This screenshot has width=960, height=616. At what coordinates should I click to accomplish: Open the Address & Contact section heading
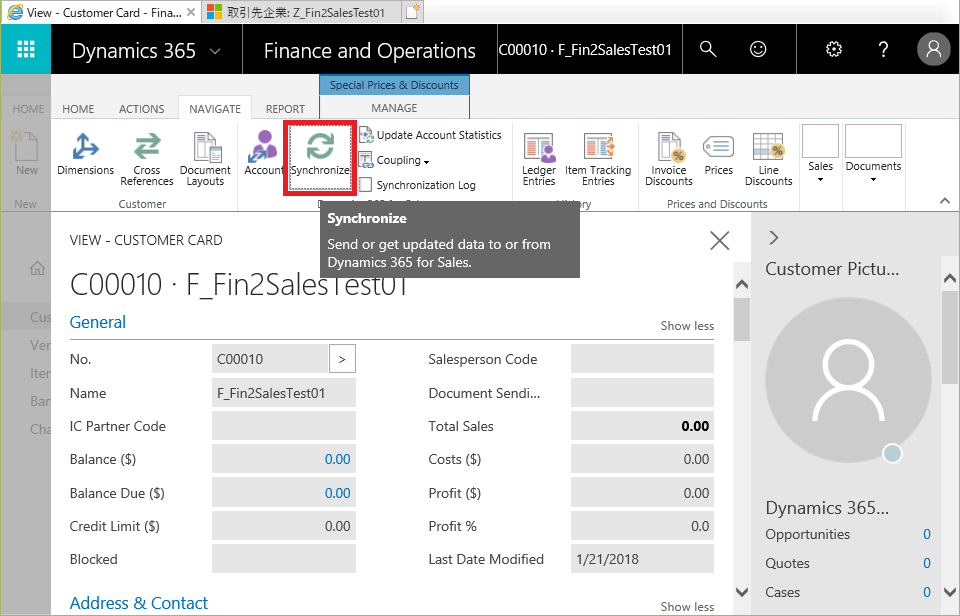click(x=138, y=603)
